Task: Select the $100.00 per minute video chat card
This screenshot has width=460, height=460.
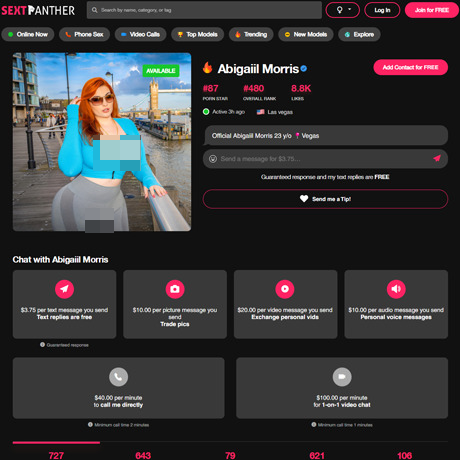Action: click(342, 388)
